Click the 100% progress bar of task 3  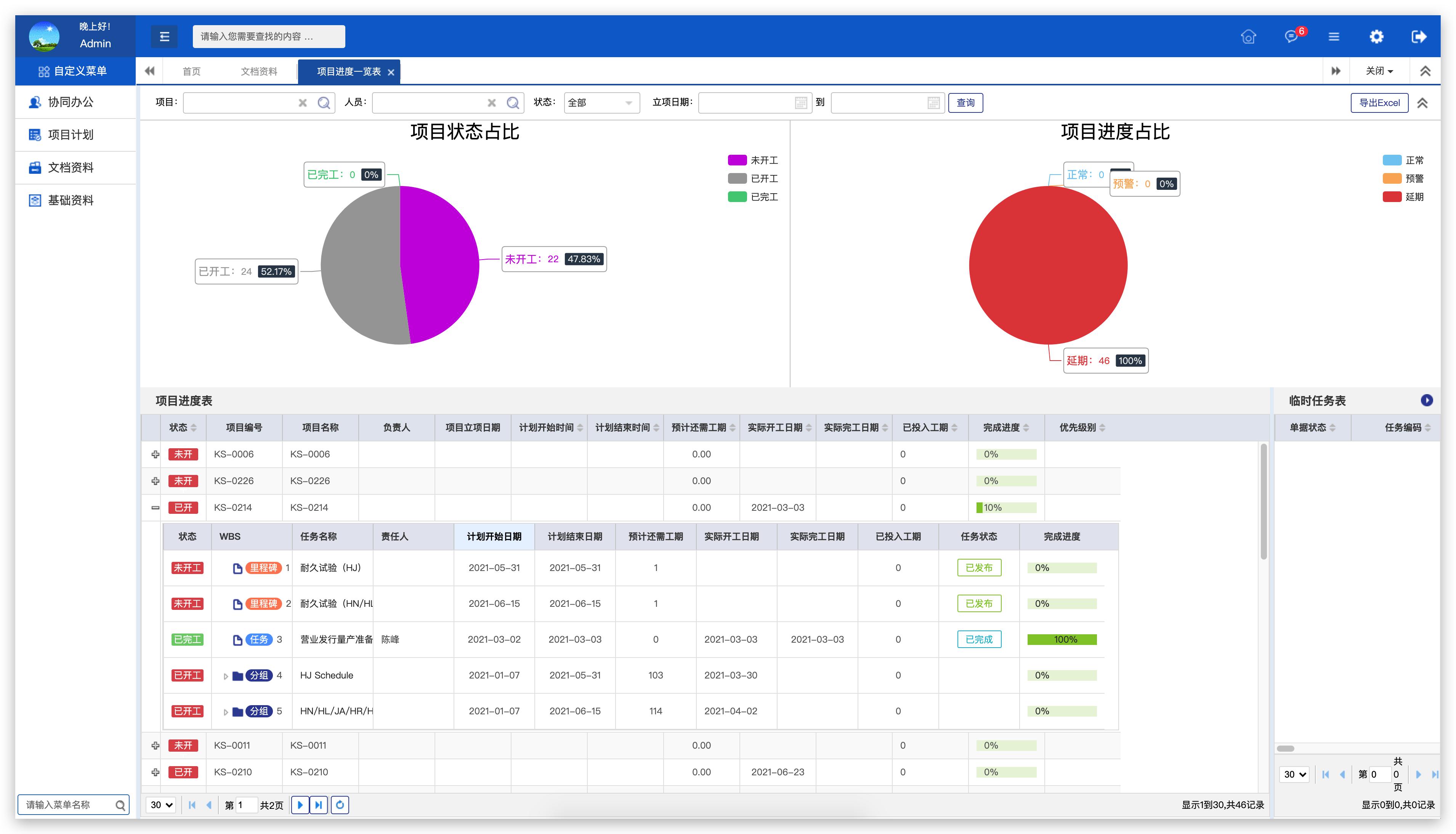coord(1062,639)
